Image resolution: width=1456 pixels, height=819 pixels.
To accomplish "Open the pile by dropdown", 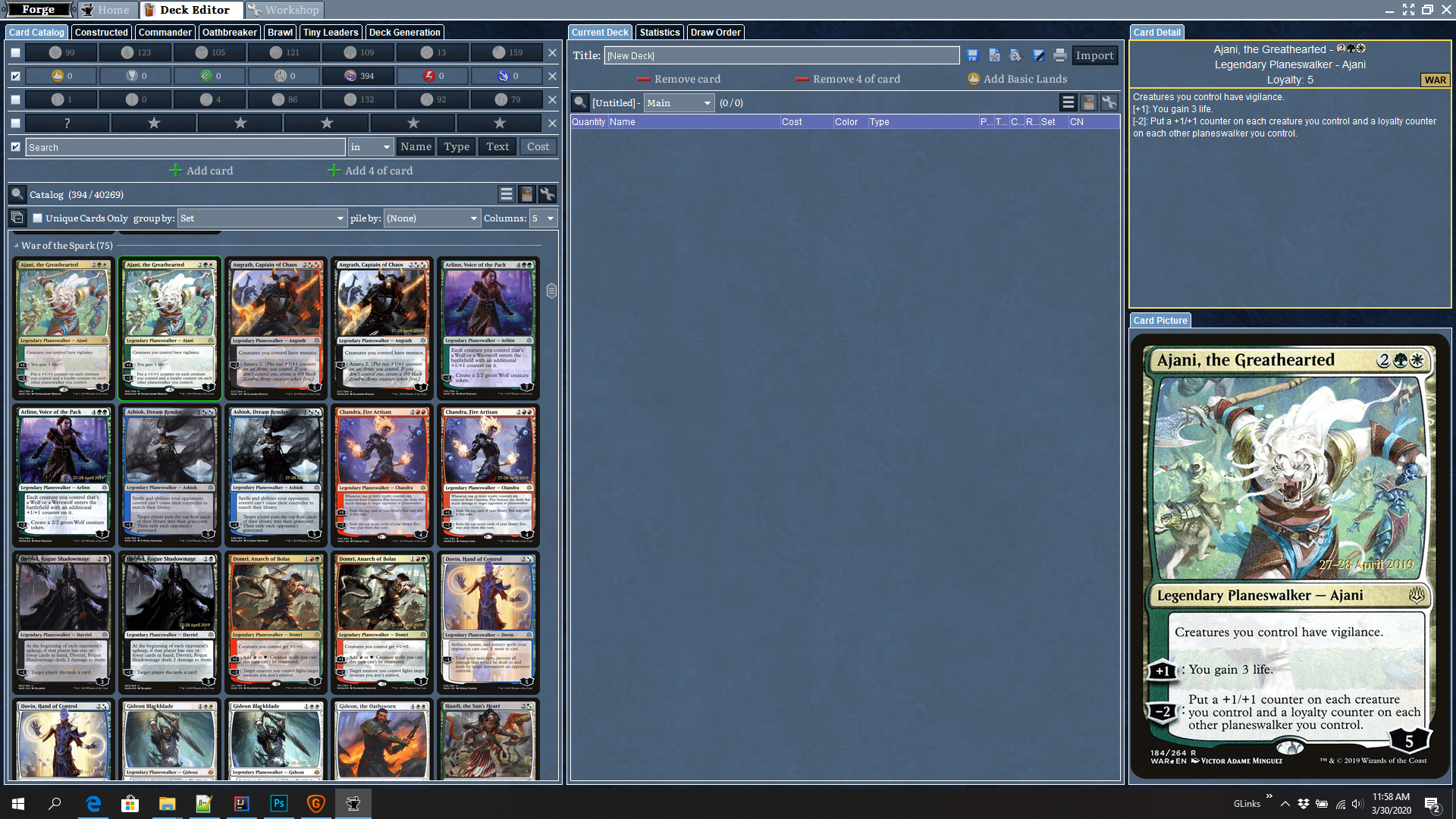I will coord(432,218).
